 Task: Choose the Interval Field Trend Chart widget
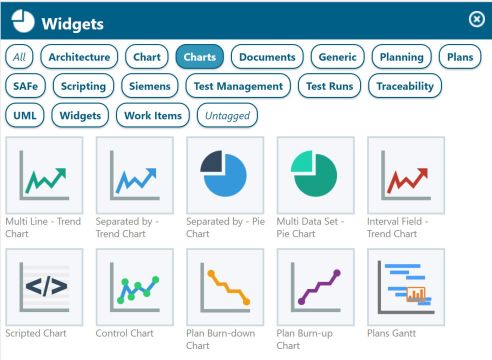pos(406,175)
